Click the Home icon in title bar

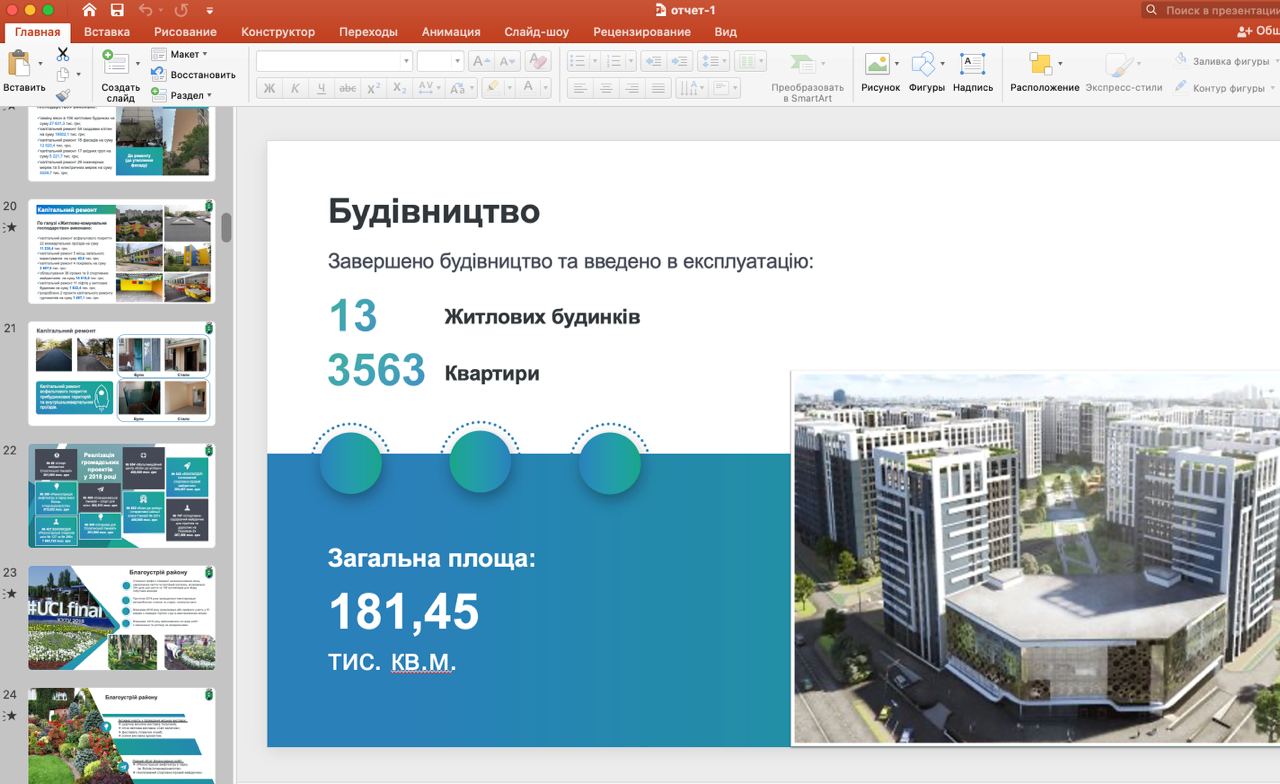[x=90, y=10]
